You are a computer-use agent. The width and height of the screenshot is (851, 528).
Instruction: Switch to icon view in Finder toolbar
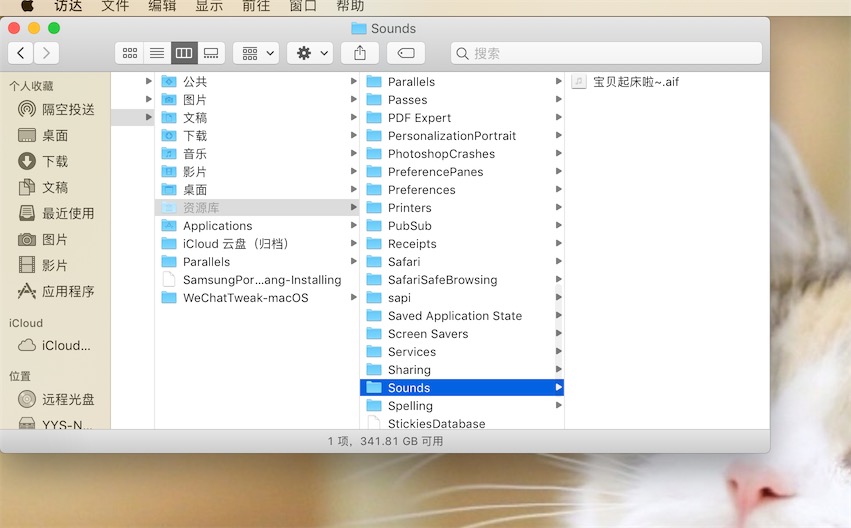(x=130, y=53)
